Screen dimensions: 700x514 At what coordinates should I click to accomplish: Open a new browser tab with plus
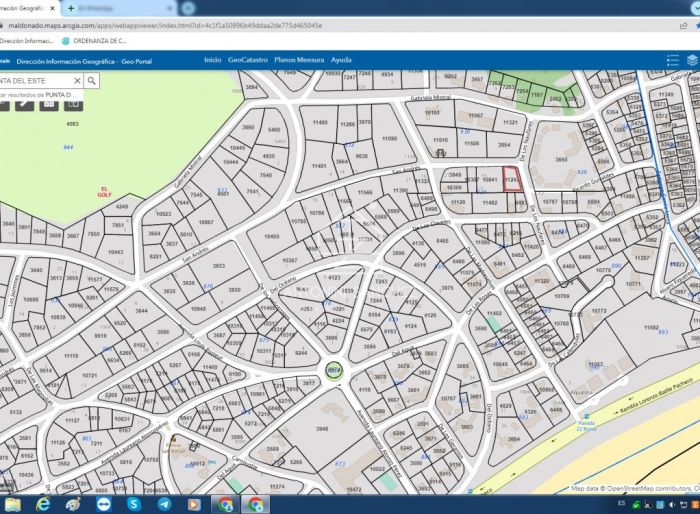(71, 8)
